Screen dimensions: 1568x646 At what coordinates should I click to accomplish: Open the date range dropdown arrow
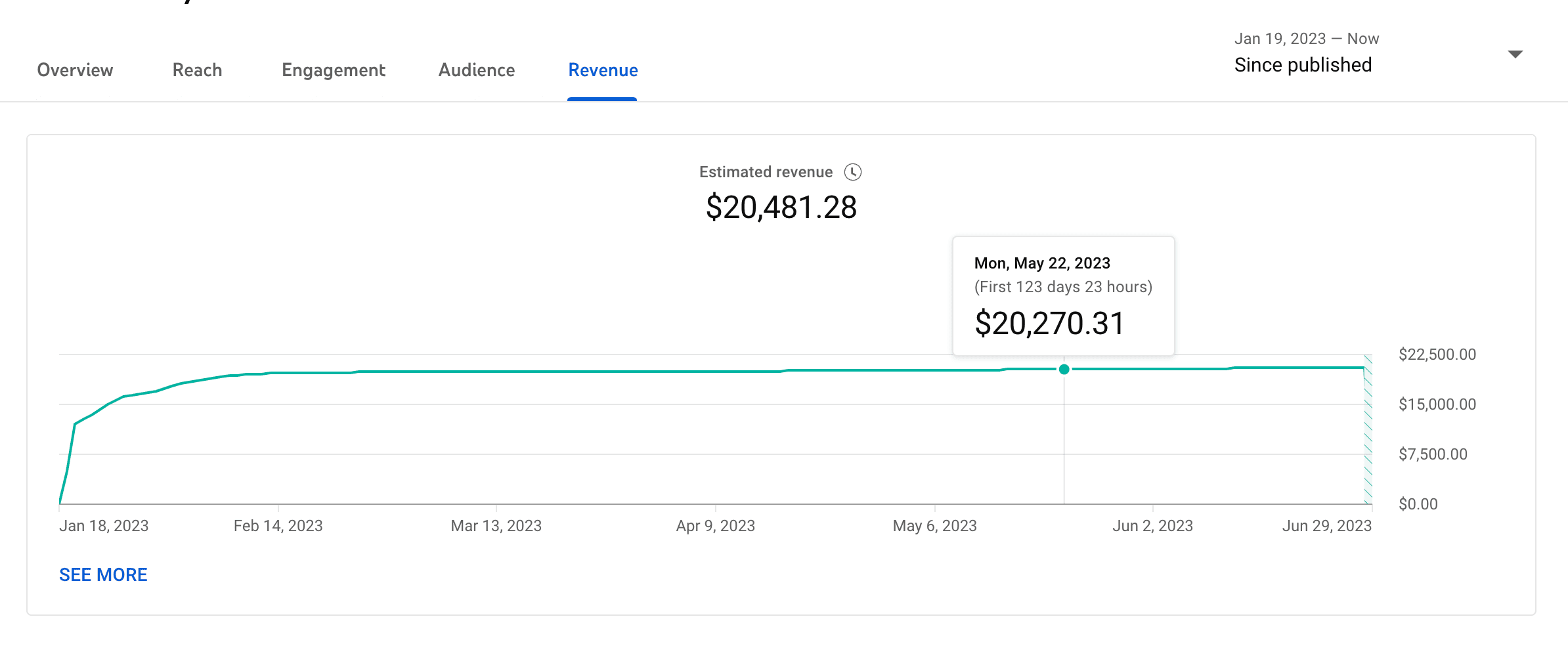1515,54
